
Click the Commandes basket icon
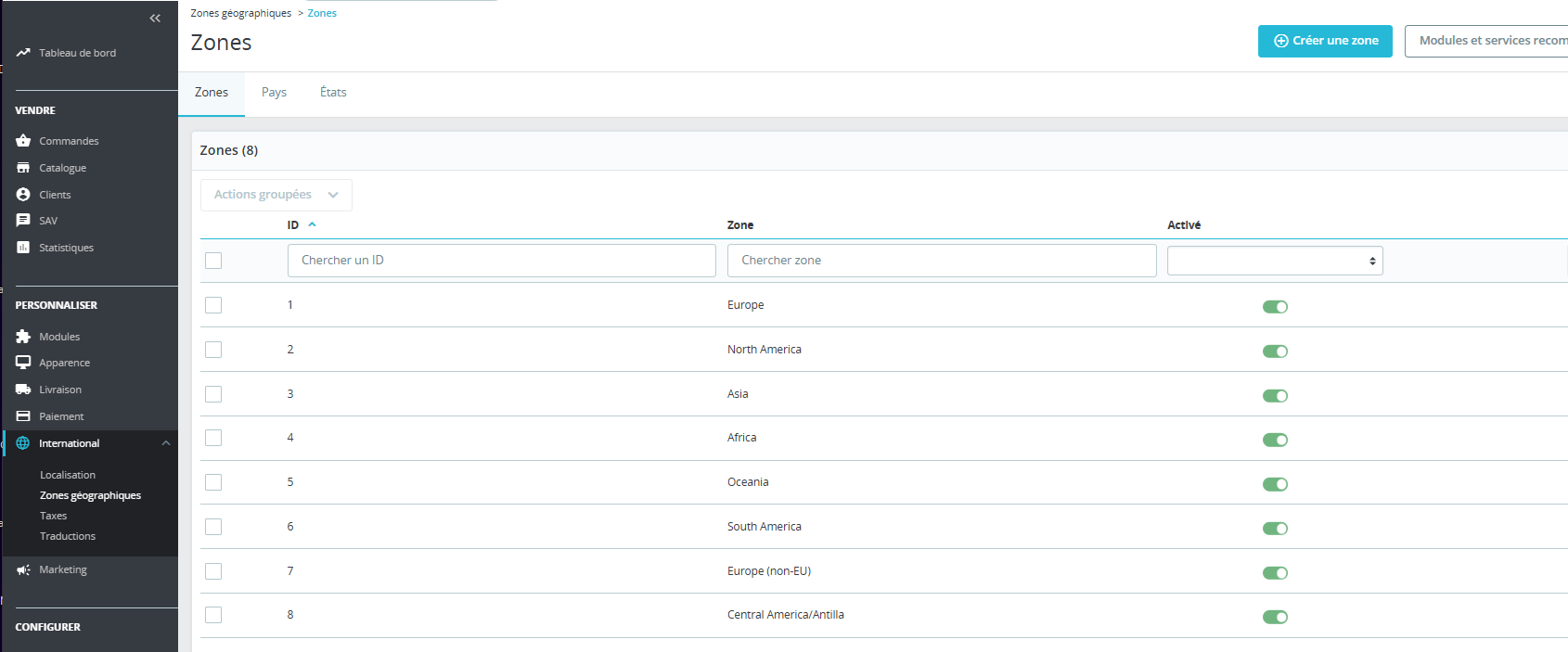[23, 141]
